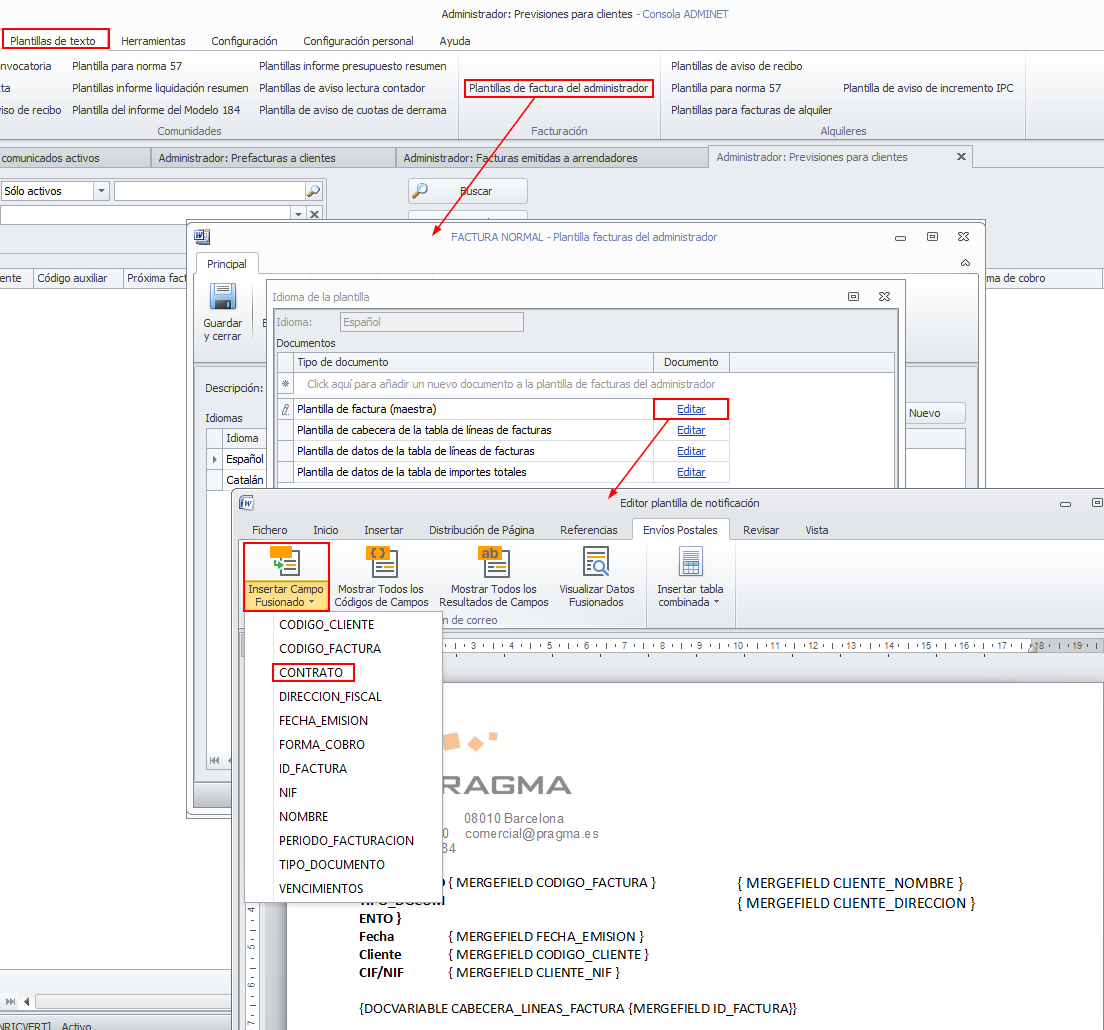The height and width of the screenshot is (1030, 1104).
Task: Click the search text input field
Action: tap(210, 191)
